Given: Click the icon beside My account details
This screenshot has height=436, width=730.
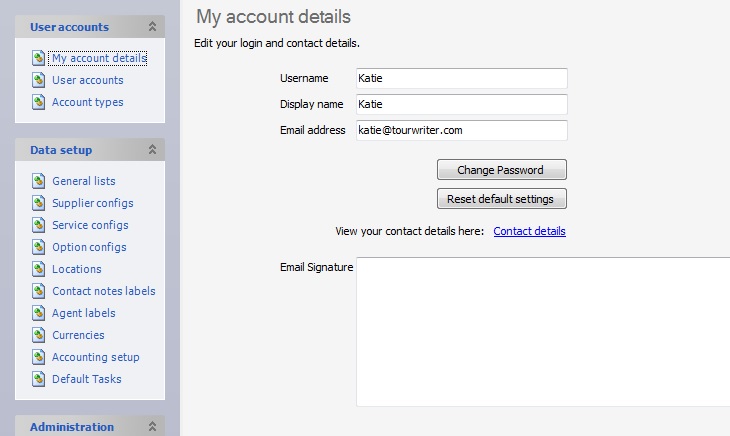Looking at the screenshot, I should 39,58.
